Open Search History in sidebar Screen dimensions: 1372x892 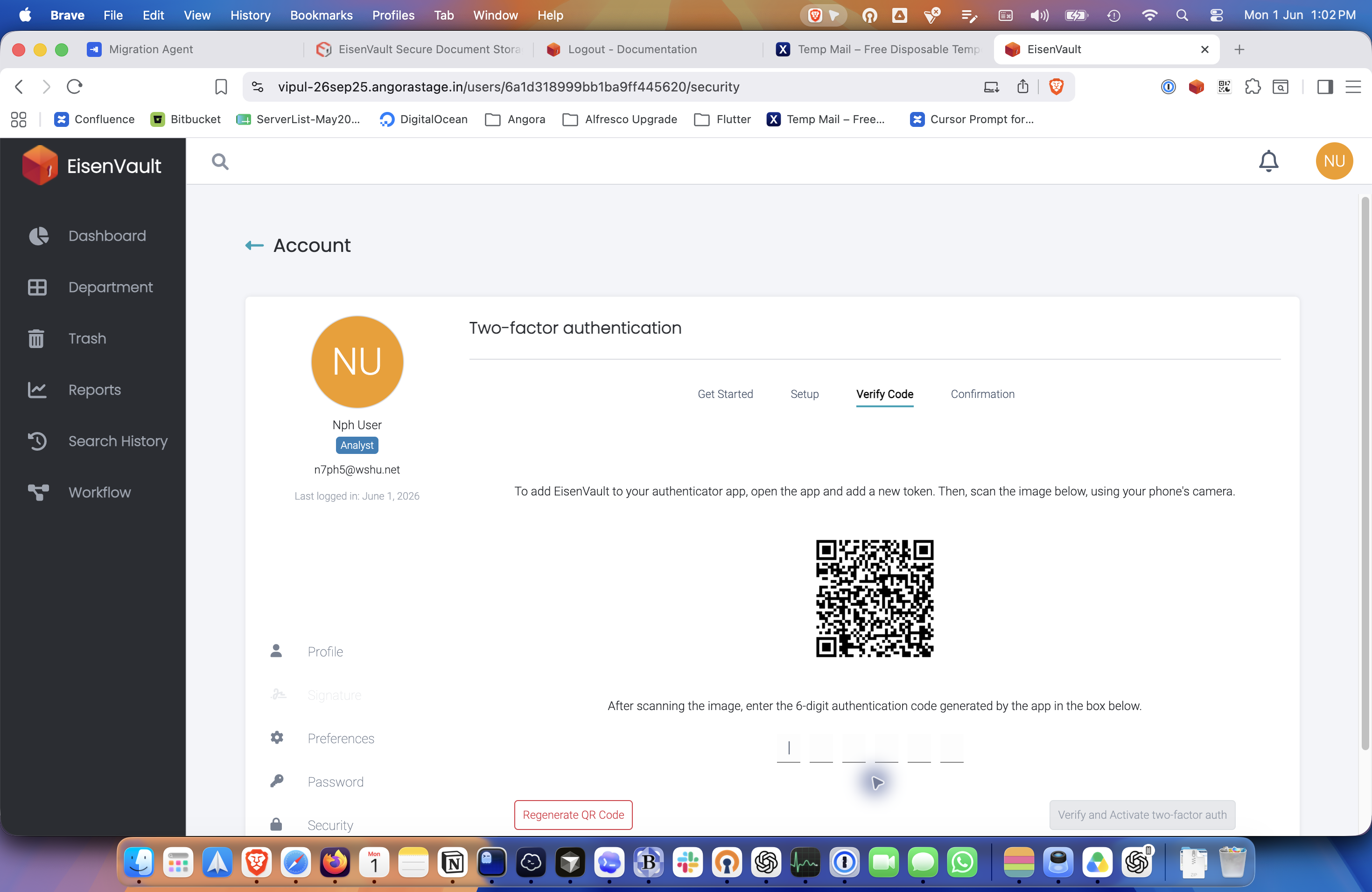coord(98,441)
